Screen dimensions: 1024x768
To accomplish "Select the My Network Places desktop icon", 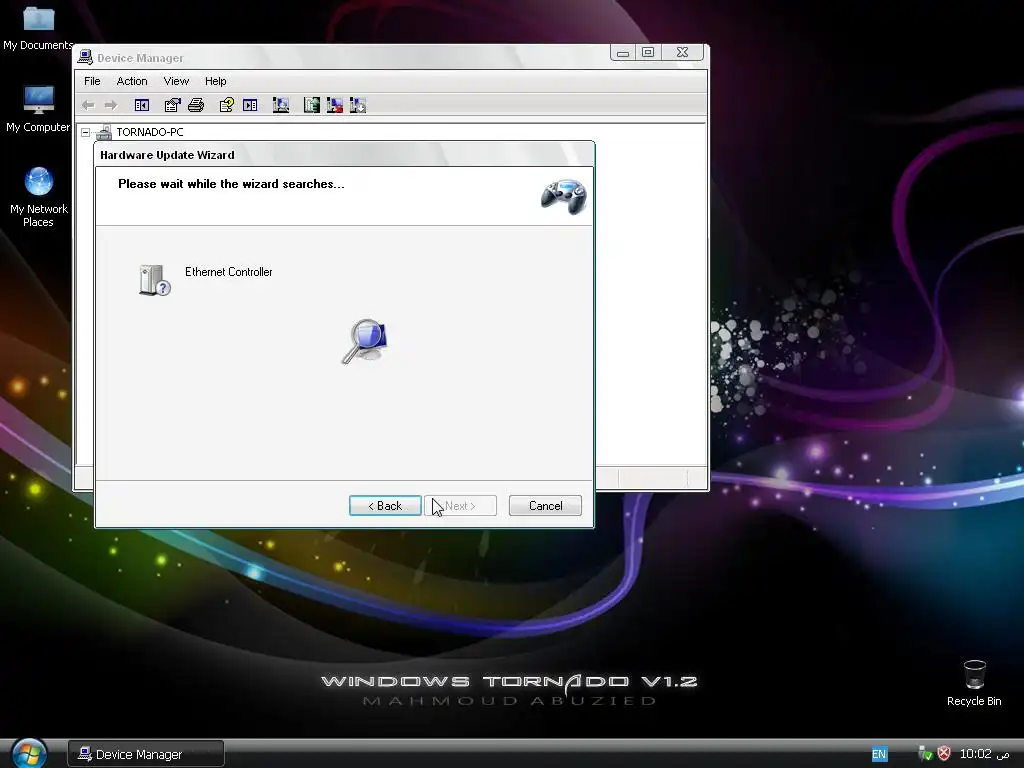I will click(x=39, y=197).
